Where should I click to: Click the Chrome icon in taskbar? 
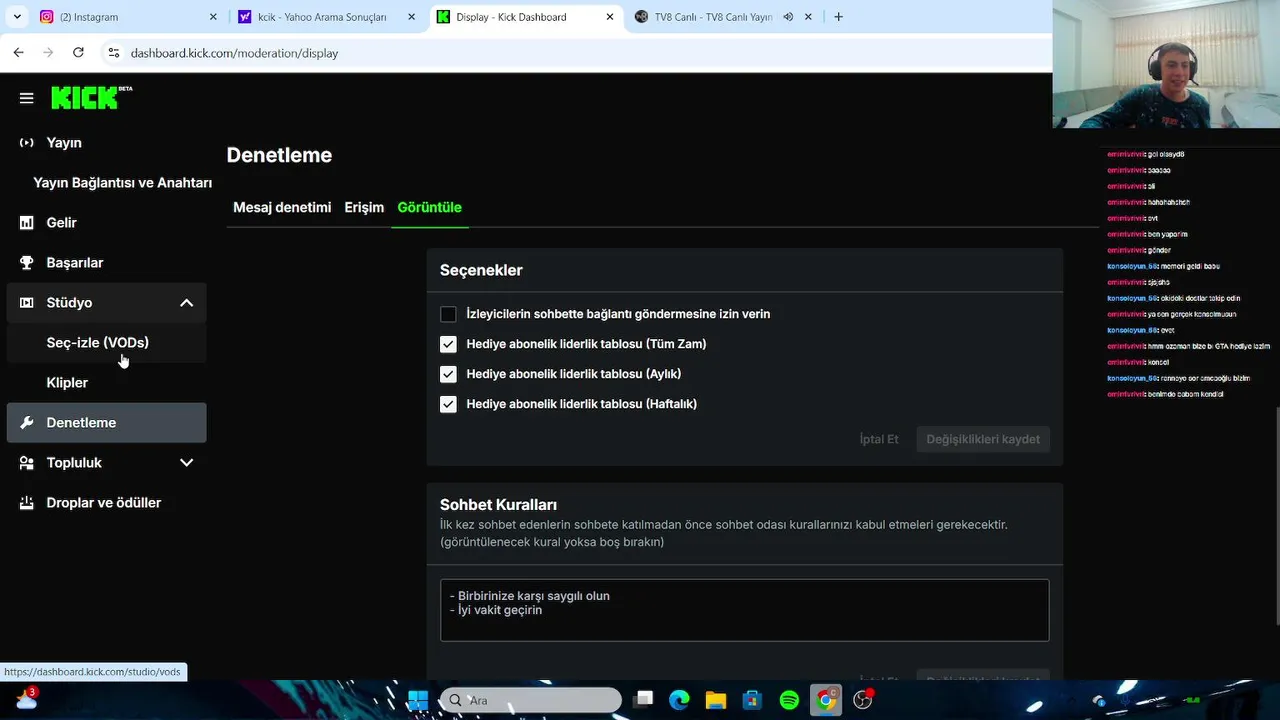click(826, 700)
